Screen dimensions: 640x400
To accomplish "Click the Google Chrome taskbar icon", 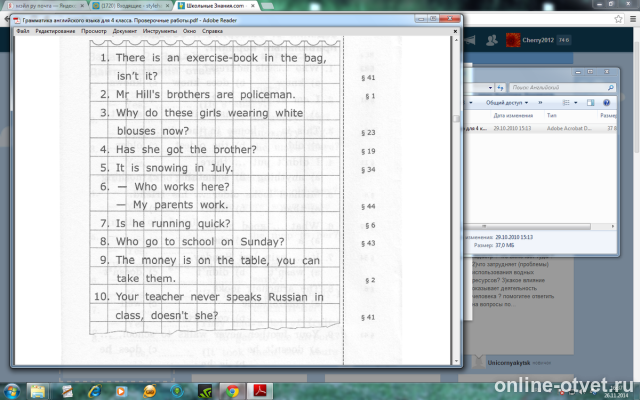I will pyautogui.click(x=231, y=389).
